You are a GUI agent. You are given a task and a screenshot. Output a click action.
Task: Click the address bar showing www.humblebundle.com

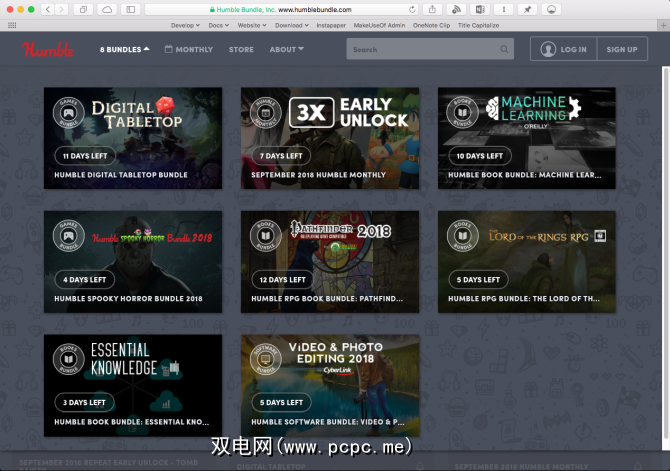281,9
